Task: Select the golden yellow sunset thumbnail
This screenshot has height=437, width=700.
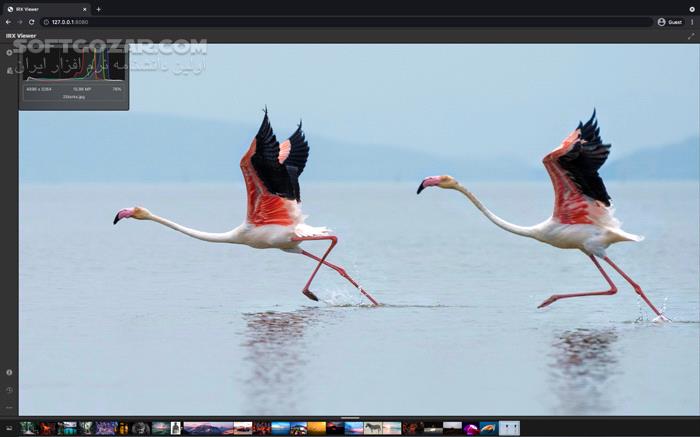Action: [x=317, y=428]
